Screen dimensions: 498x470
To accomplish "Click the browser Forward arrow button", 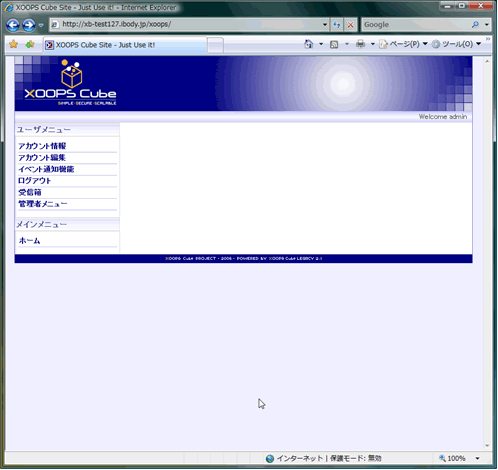I will [29, 25].
